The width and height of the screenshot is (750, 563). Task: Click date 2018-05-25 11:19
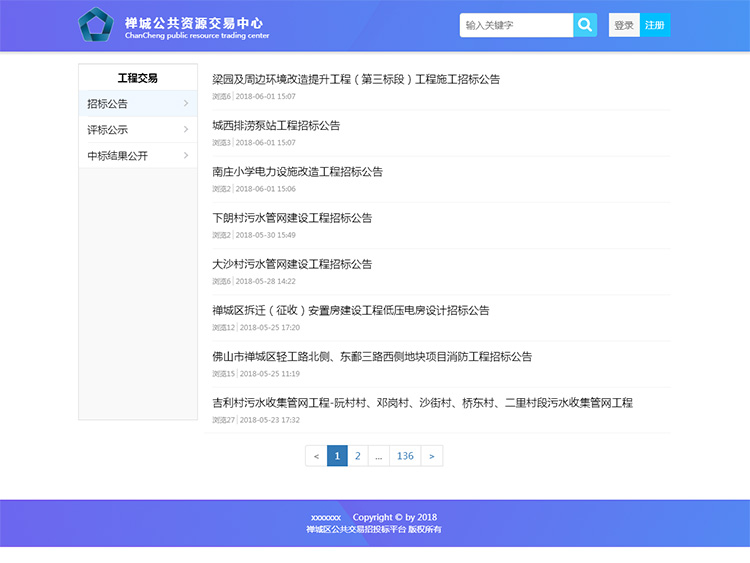tap(270, 374)
